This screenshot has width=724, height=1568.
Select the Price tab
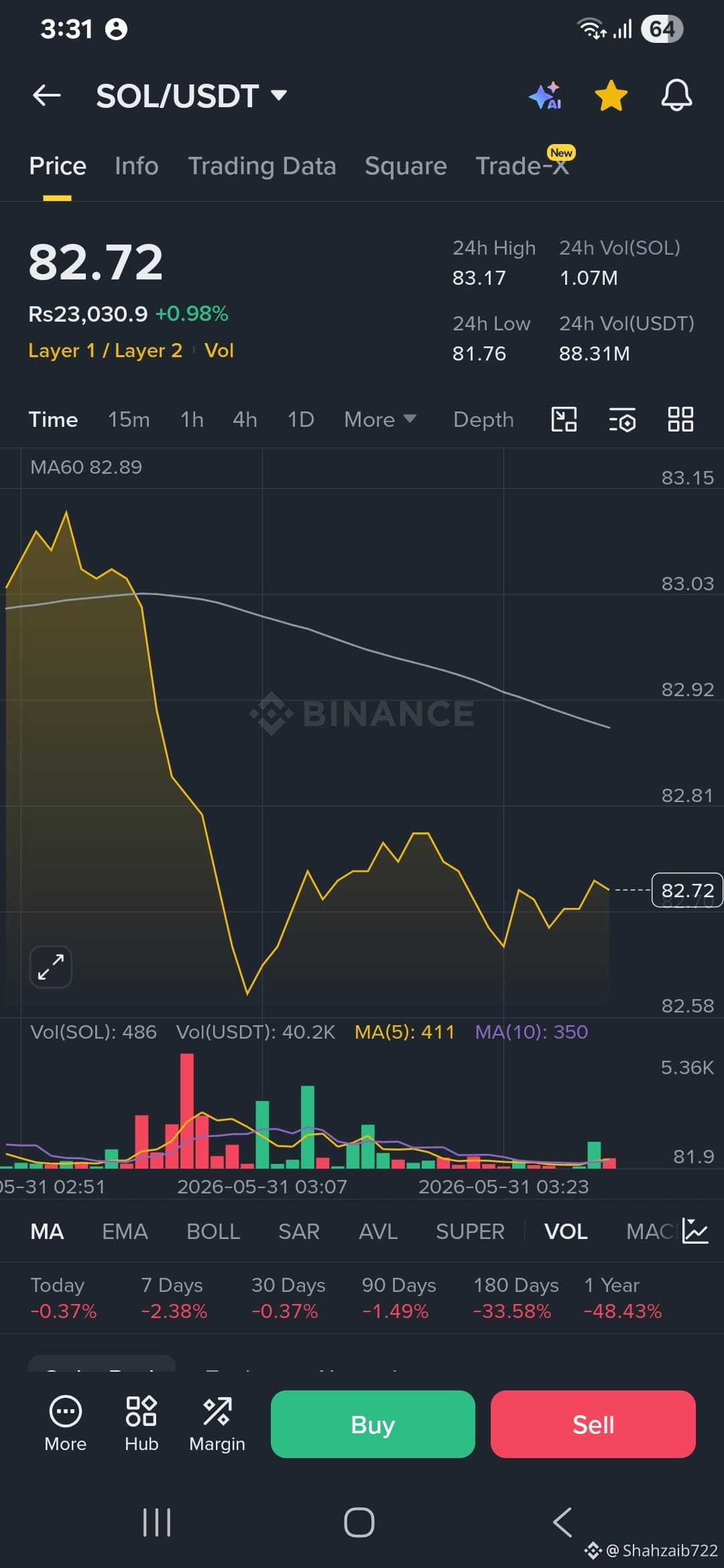click(58, 166)
